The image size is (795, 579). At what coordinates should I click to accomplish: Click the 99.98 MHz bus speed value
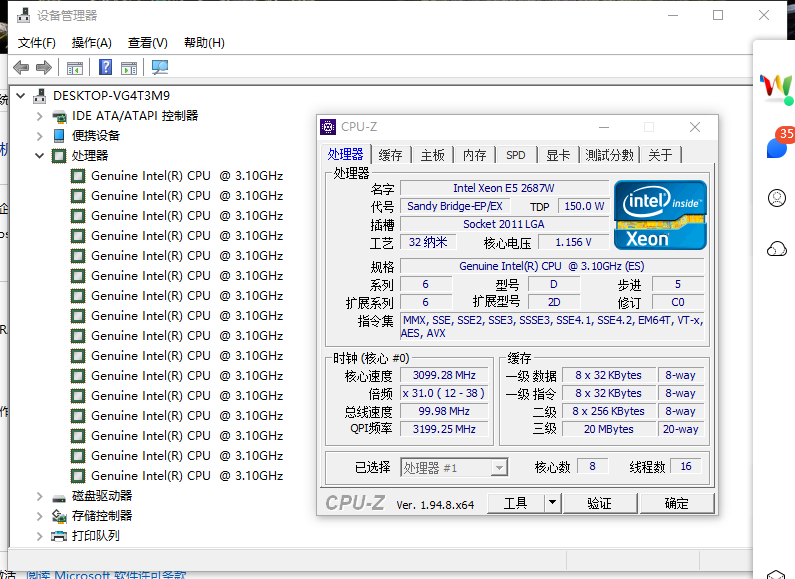tap(444, 411)
